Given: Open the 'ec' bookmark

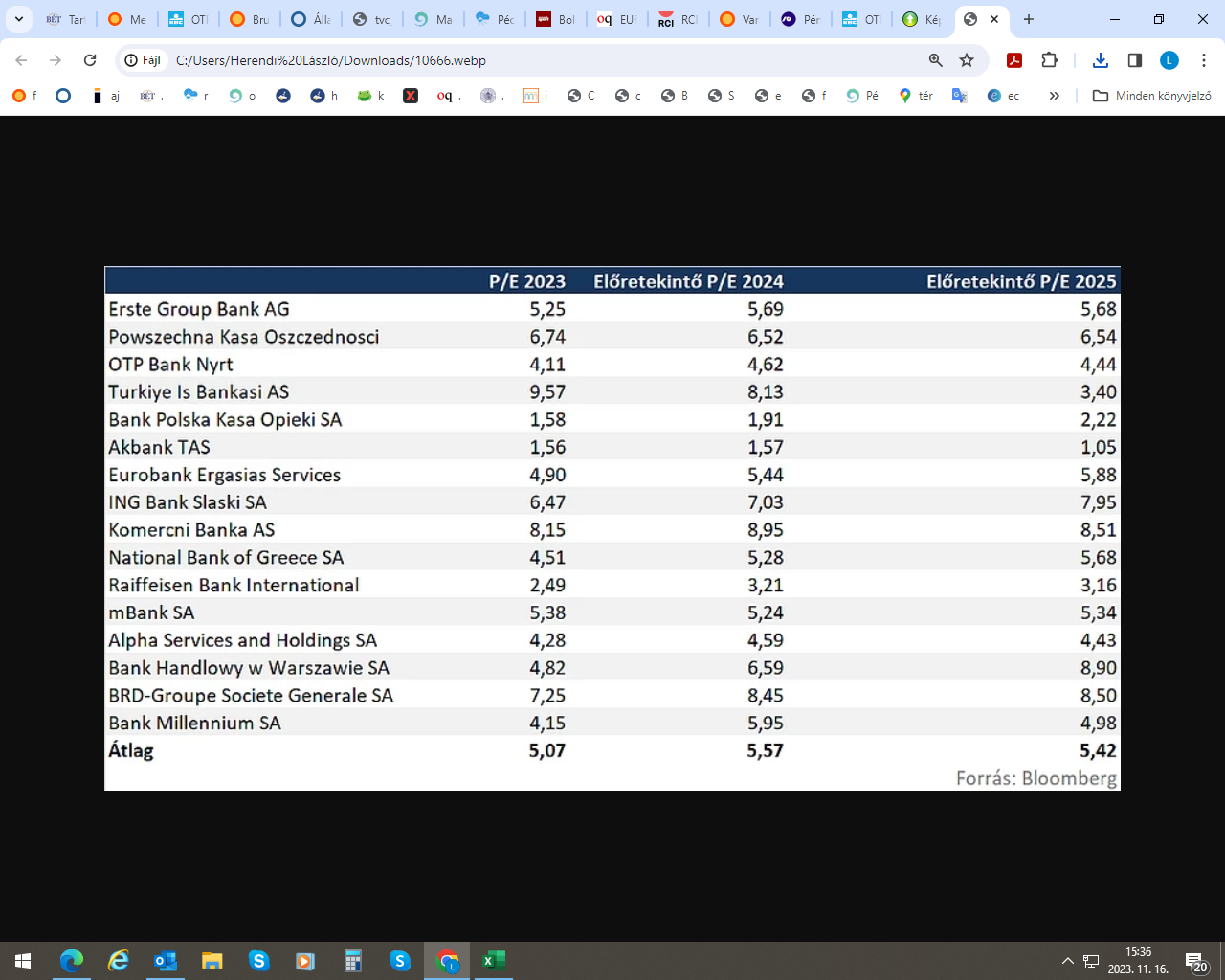Looking at the screenshot, I should [x=1004, y=96].
